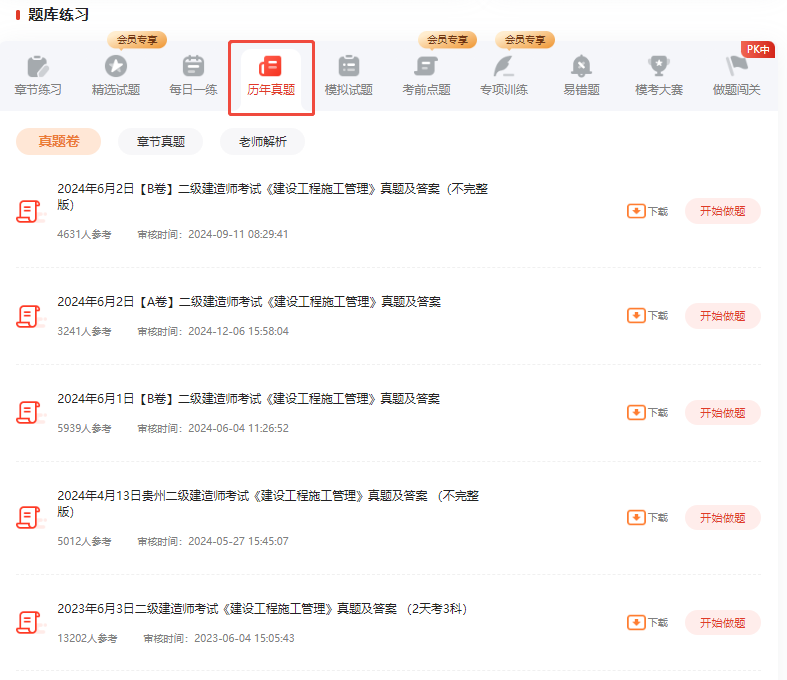The image size is (787, 680).
Task: Click 会员专享 badge above 考前点题
Action: [447, 40]
